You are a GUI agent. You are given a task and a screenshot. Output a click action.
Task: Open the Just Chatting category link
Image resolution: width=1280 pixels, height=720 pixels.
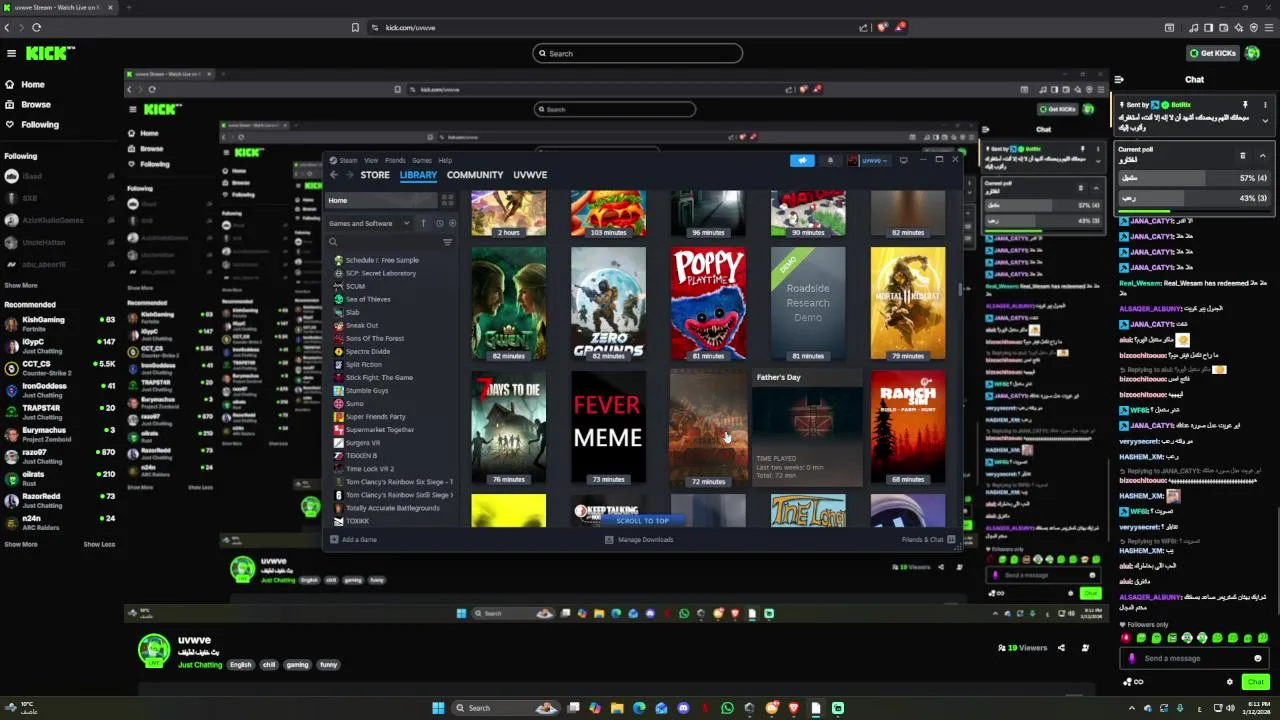click(200, 665)
